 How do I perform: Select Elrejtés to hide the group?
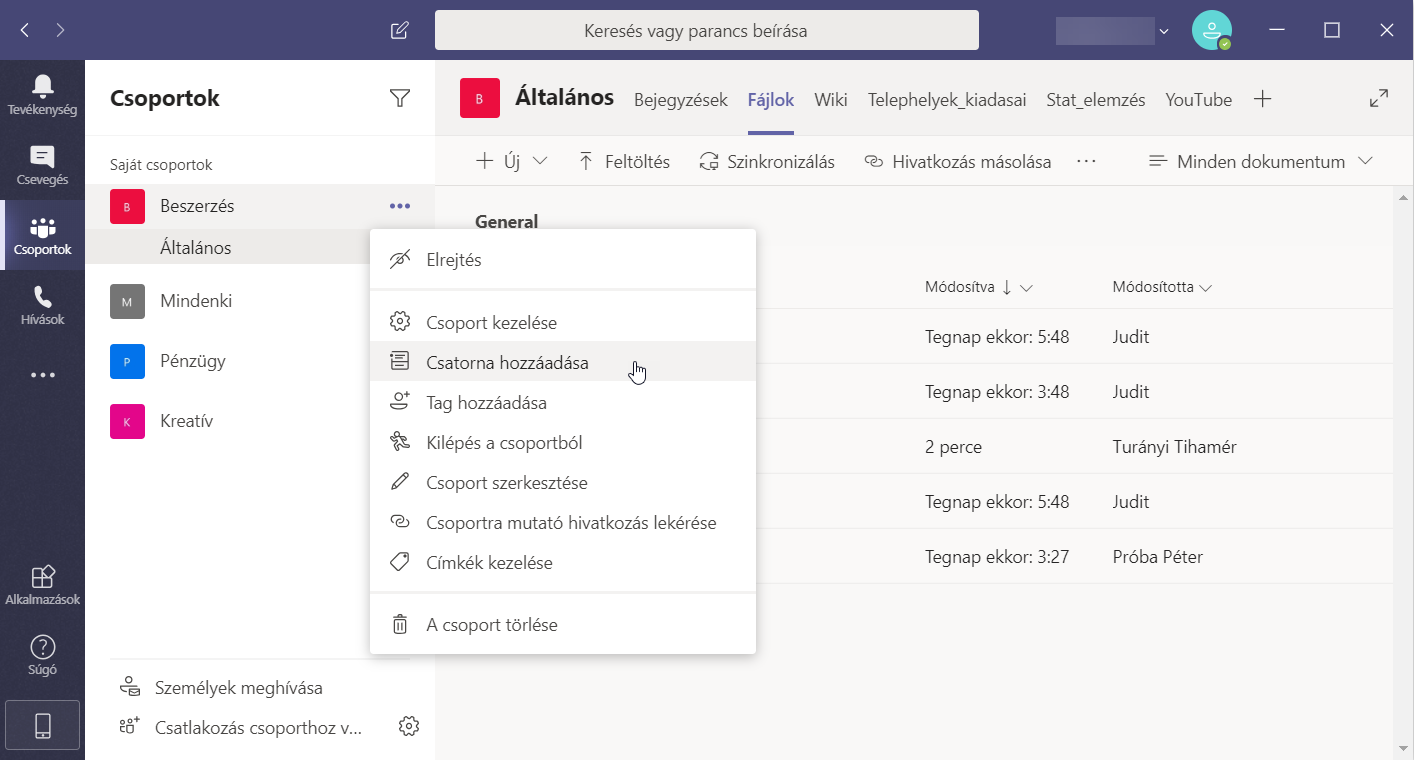tap(454, 260)
